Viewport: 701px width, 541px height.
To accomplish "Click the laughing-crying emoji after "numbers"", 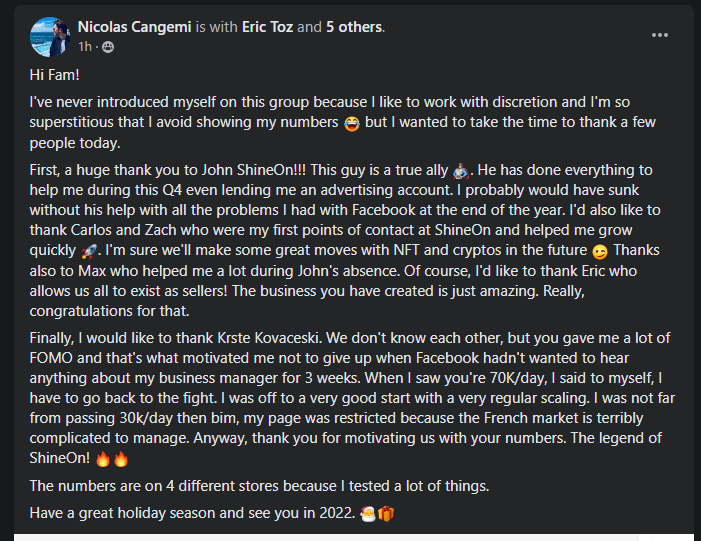I will (x=352, y=123).
